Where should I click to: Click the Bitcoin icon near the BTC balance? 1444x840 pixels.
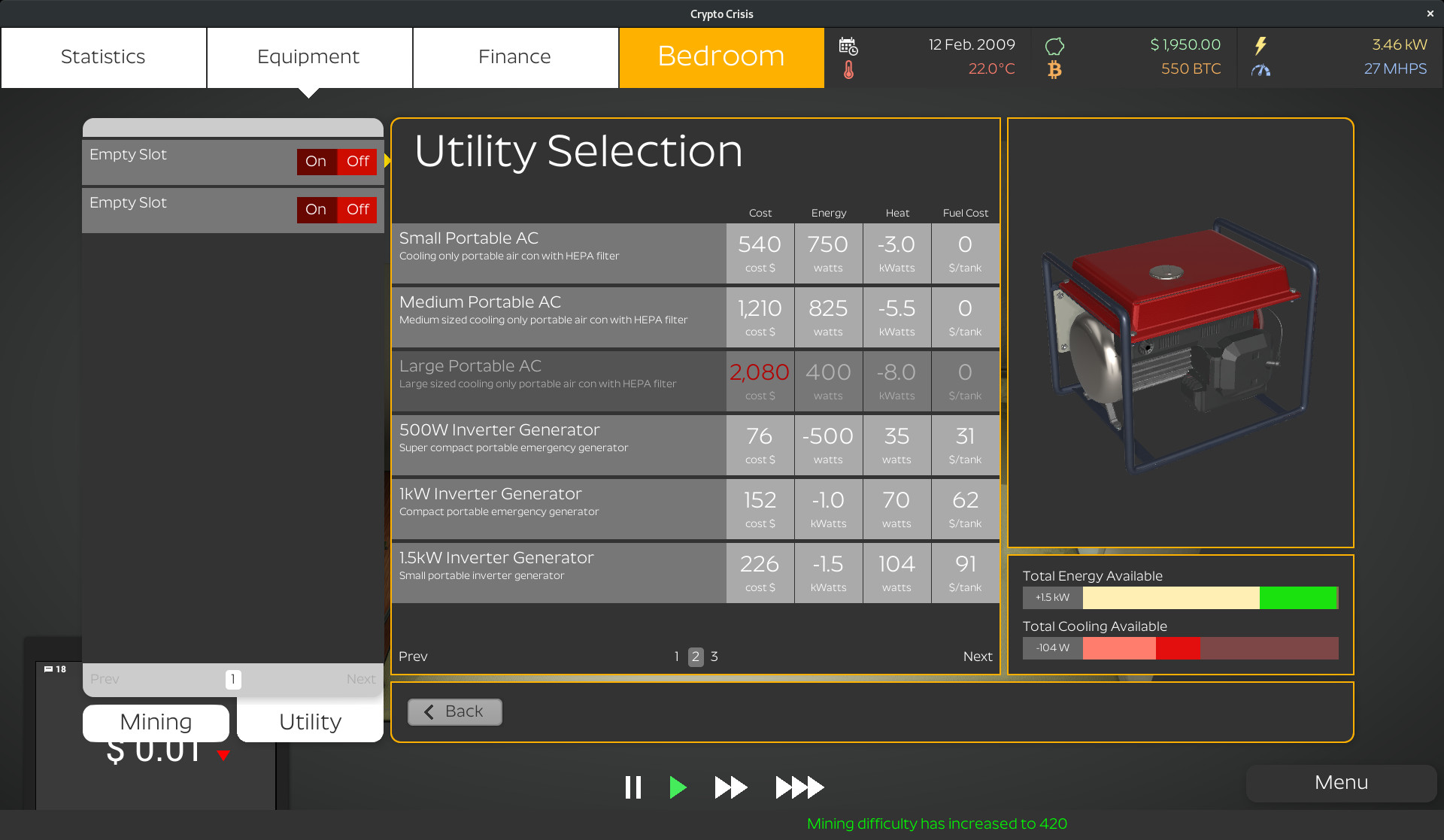tap(1055, 69)
